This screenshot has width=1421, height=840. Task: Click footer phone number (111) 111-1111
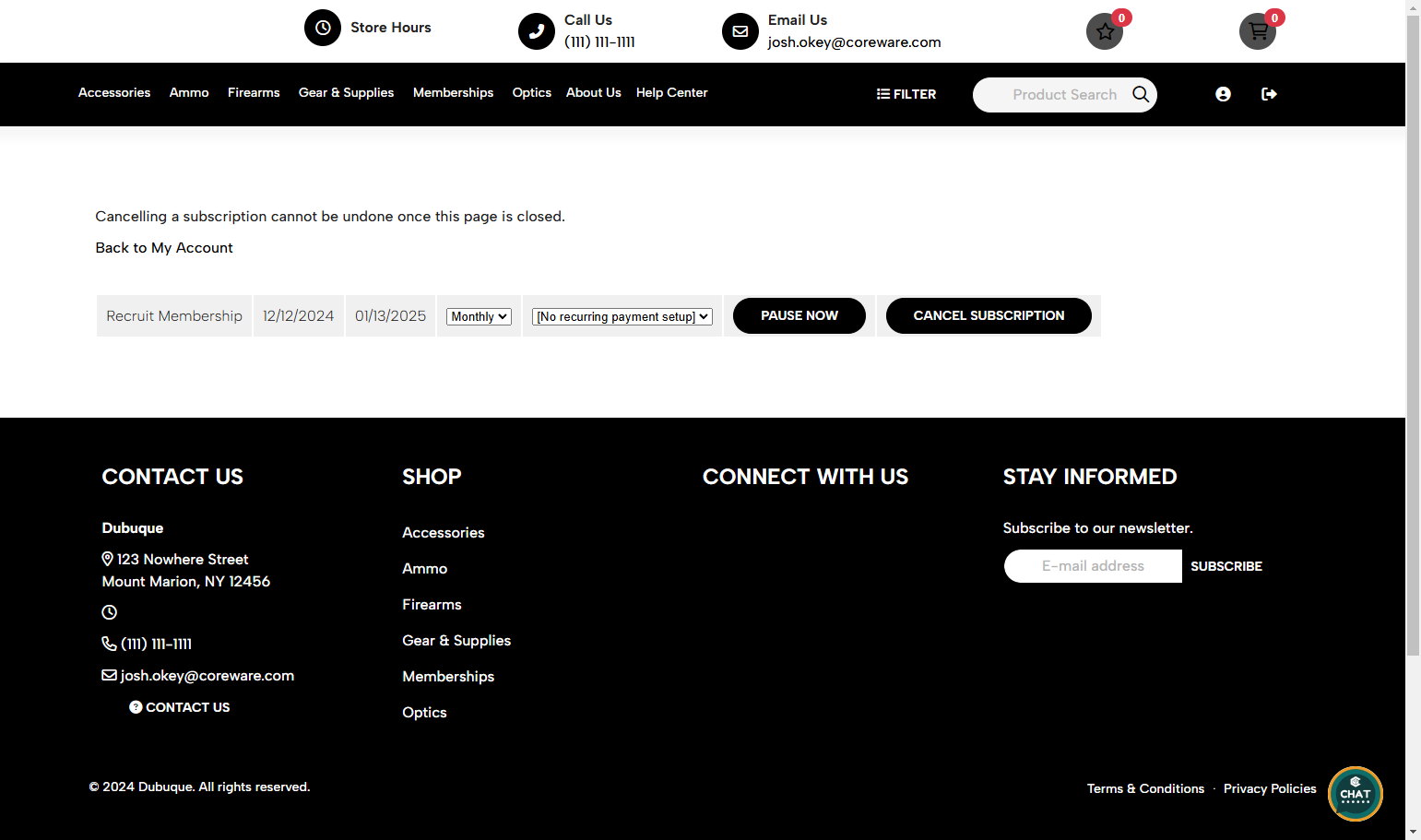[157, 644]
